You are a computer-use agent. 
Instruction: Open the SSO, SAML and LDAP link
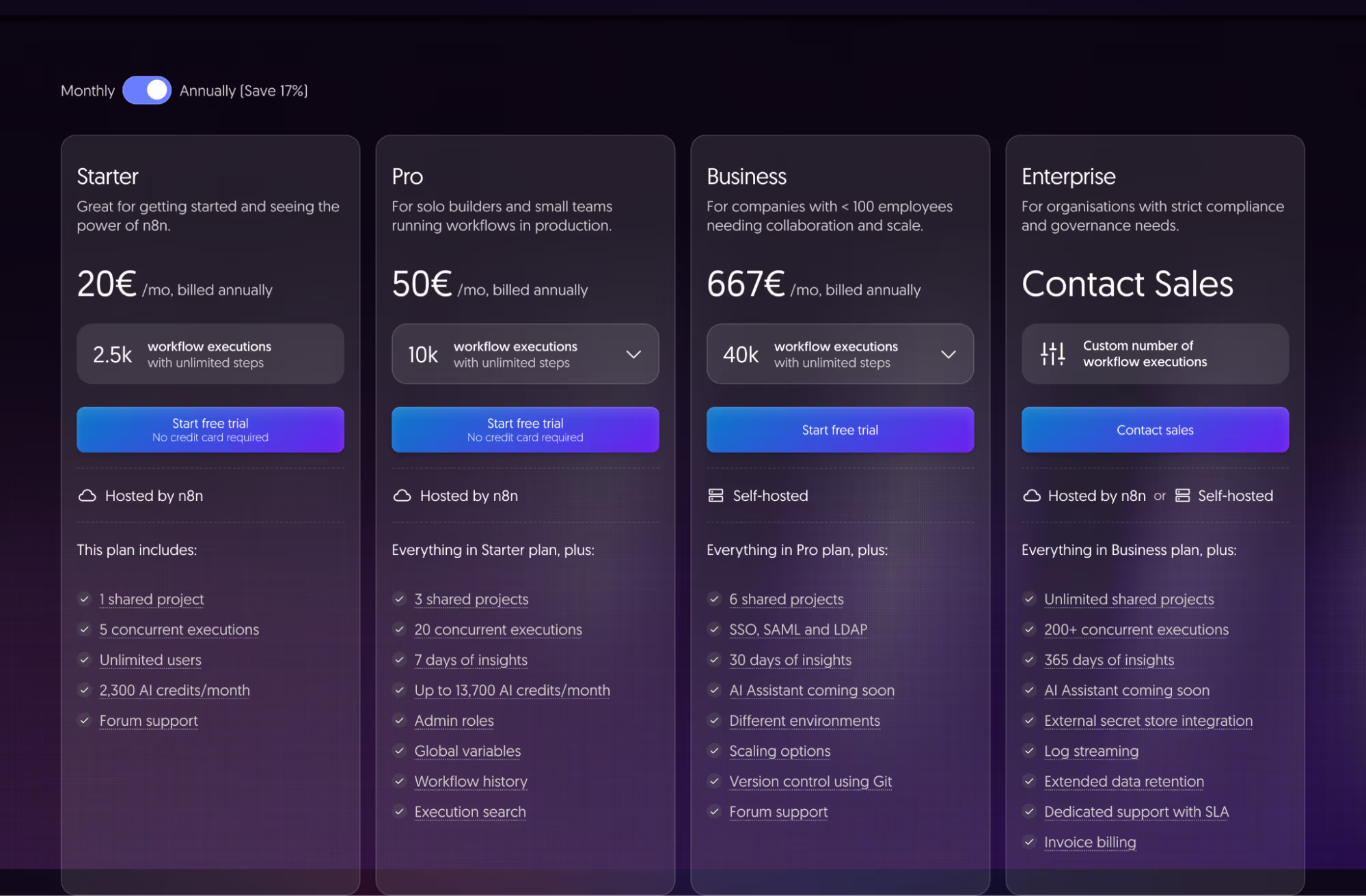[798, 629]
